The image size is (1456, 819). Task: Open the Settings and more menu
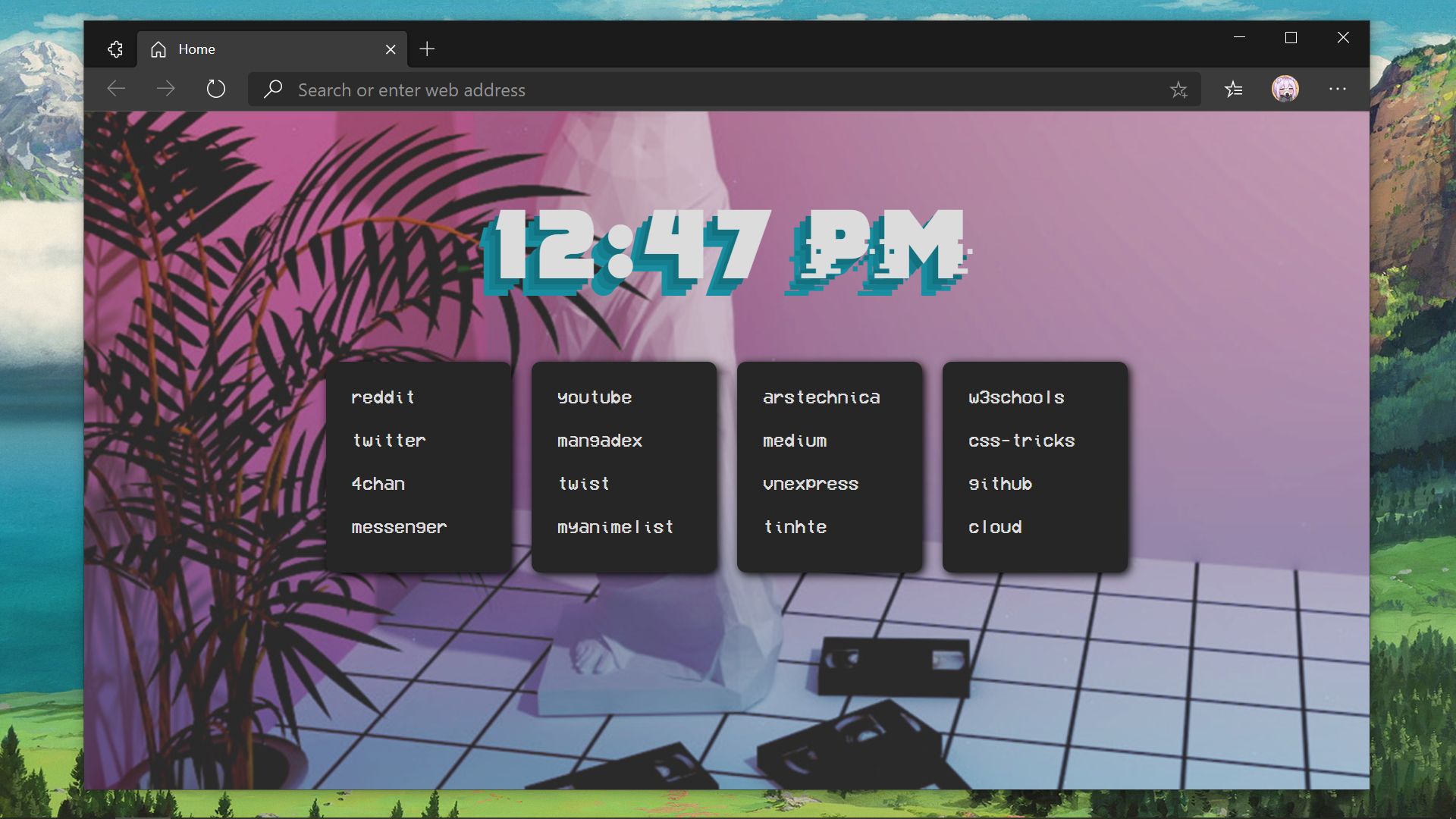pos(1338,89)
